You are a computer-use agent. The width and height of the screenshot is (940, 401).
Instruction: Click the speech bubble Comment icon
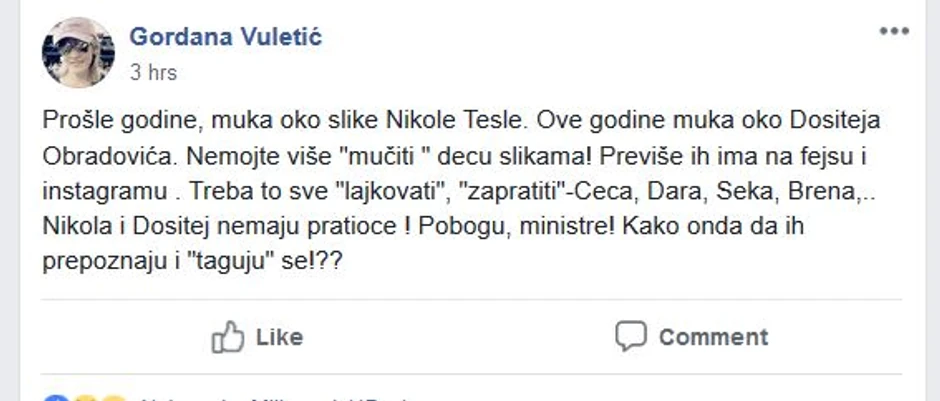pos(631,337)
